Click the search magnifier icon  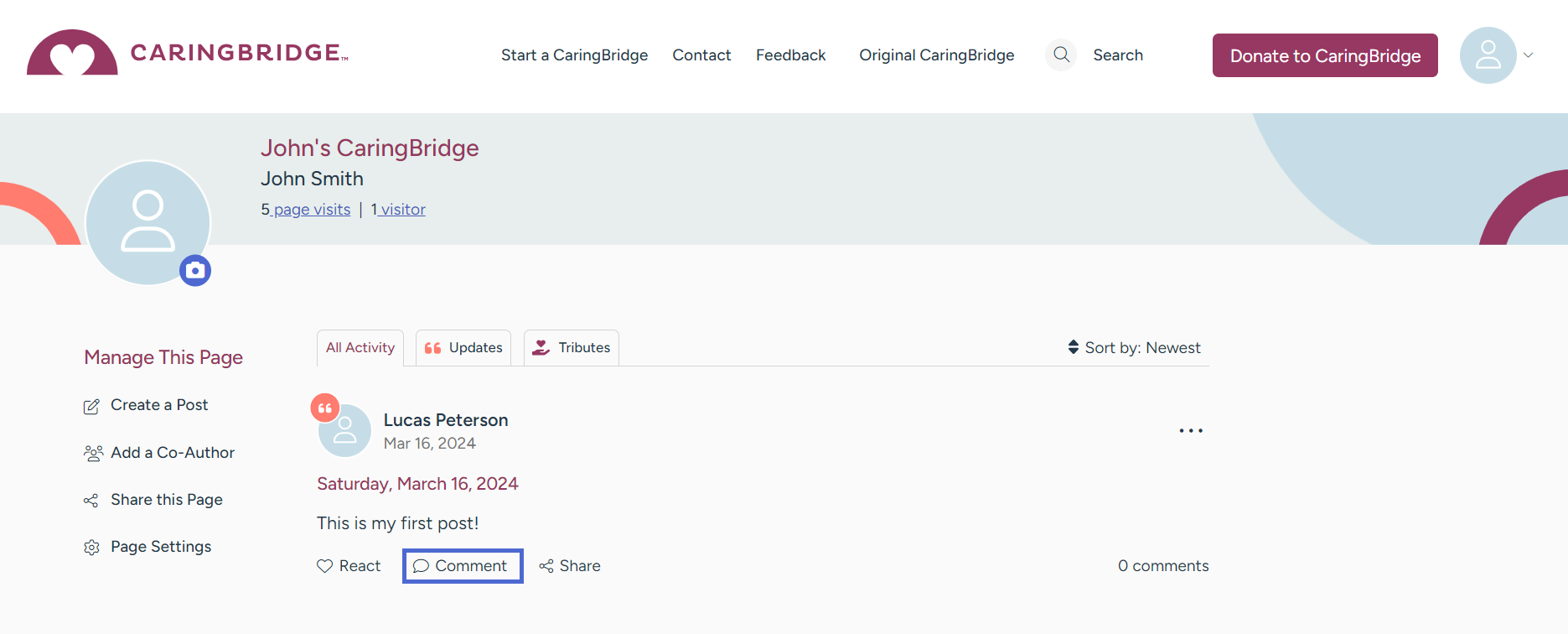(x=1061, y=55)
